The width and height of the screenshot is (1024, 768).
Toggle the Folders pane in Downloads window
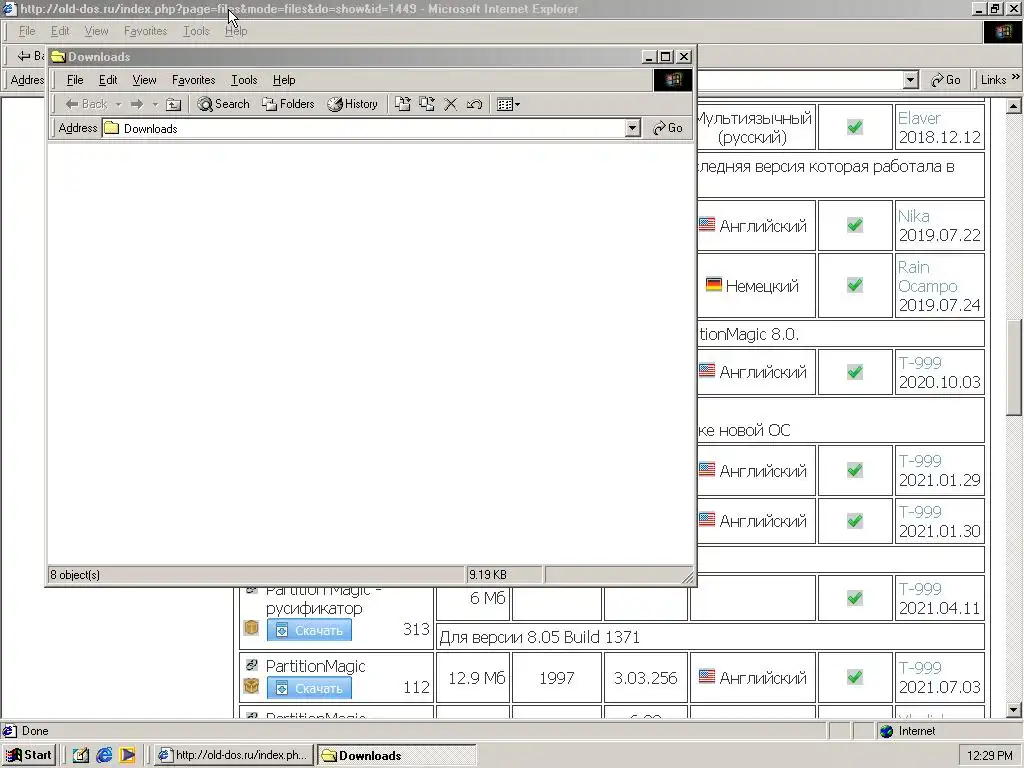pyautogui.click(x=288, y=104)
